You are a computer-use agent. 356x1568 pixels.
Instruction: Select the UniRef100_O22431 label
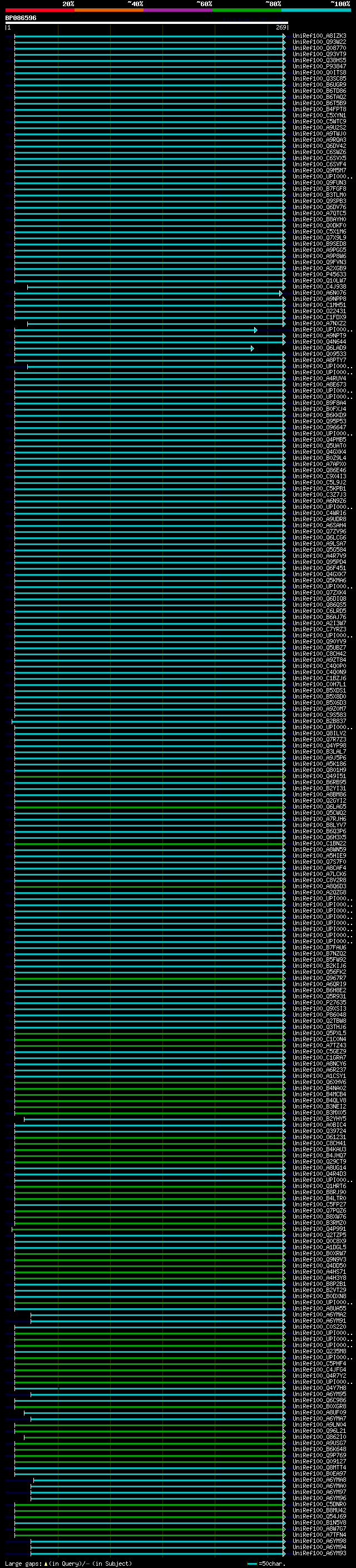319,311
